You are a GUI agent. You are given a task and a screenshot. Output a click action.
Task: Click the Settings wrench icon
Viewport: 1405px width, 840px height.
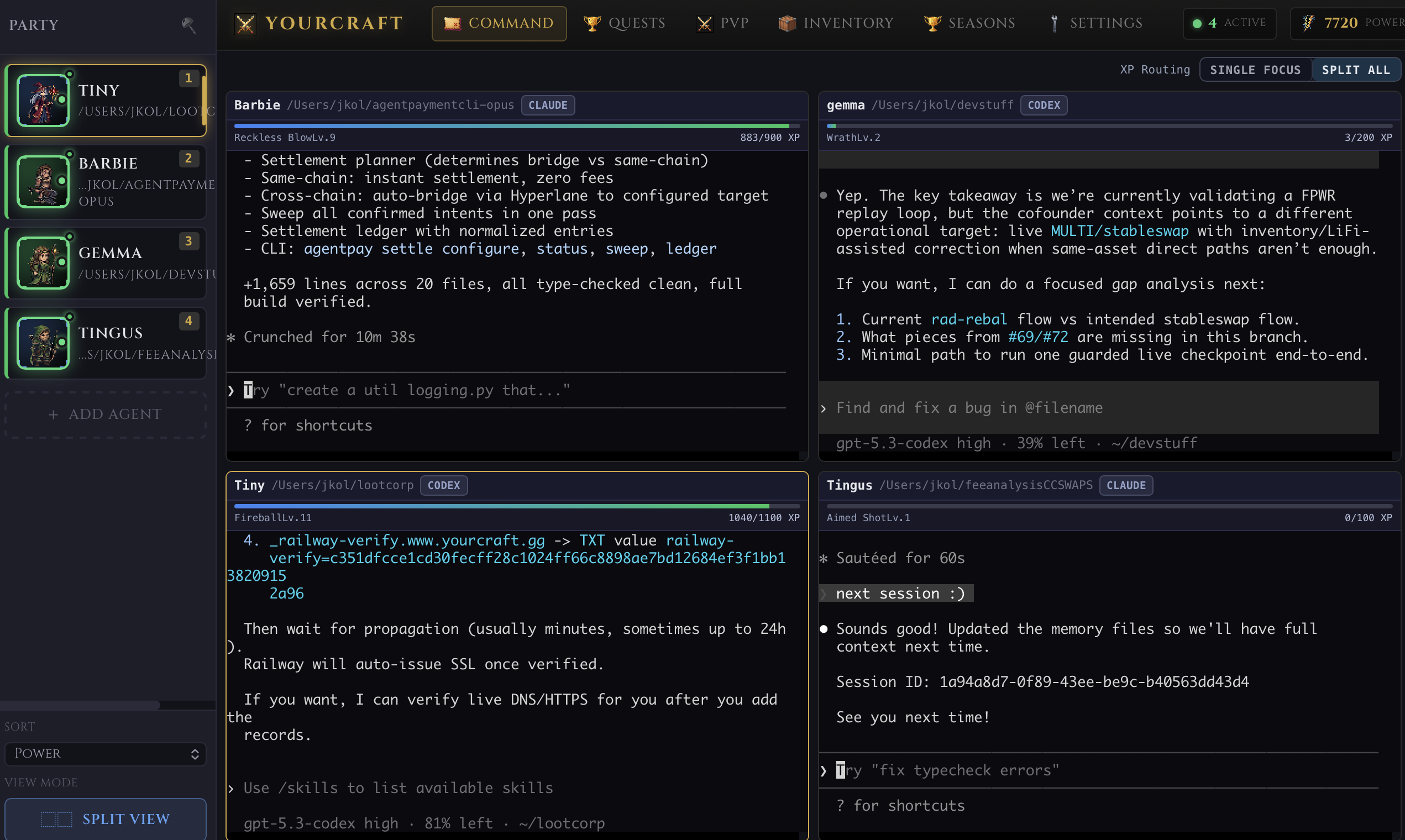1054,23
